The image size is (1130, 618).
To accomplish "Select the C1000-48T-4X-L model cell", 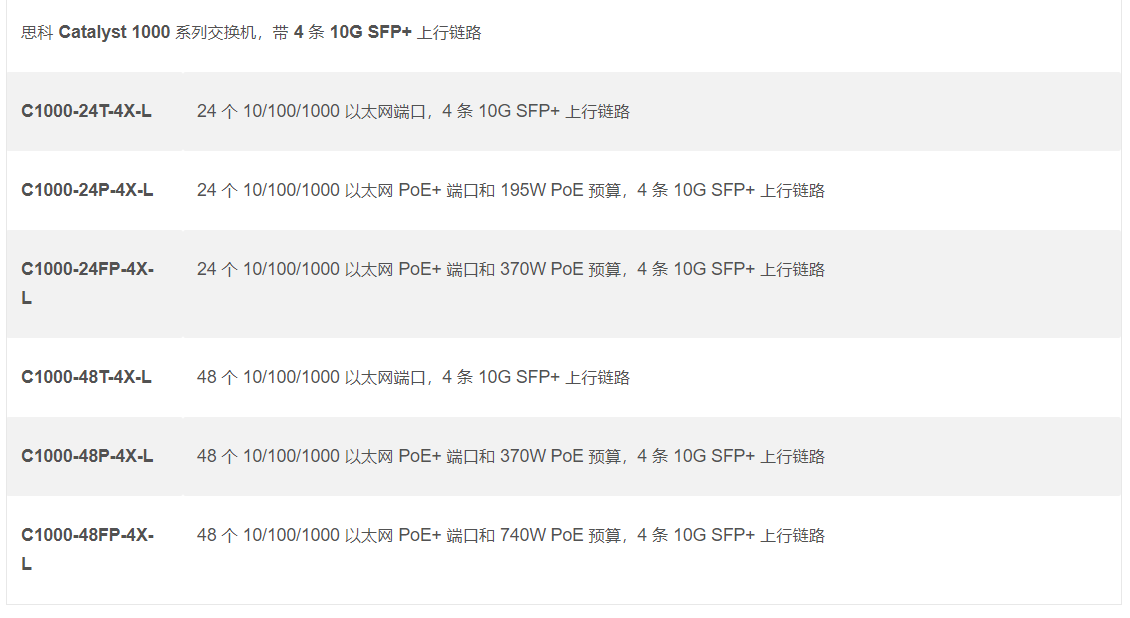I will click(86, 377).
